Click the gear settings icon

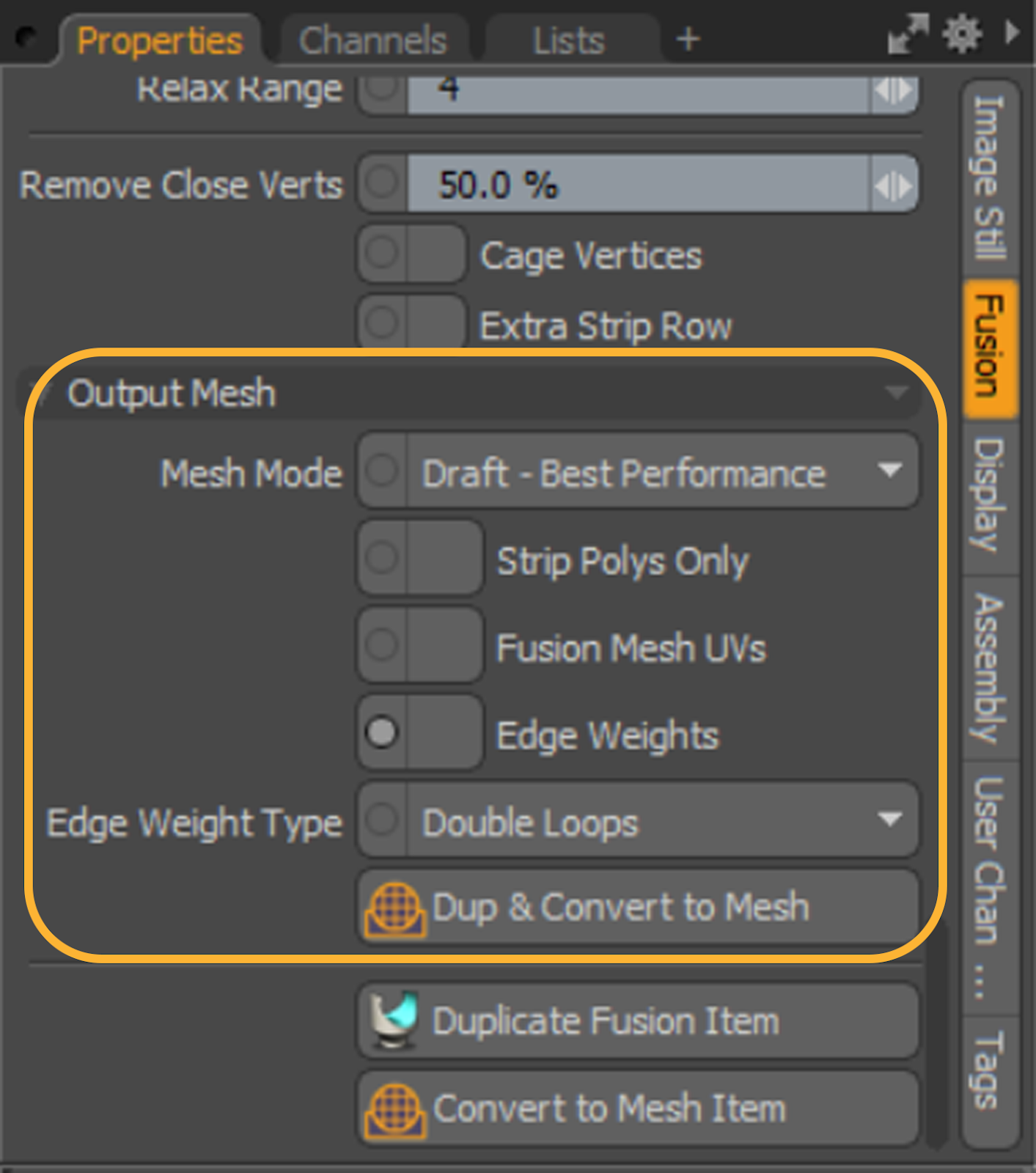click(x=962, y=34)
